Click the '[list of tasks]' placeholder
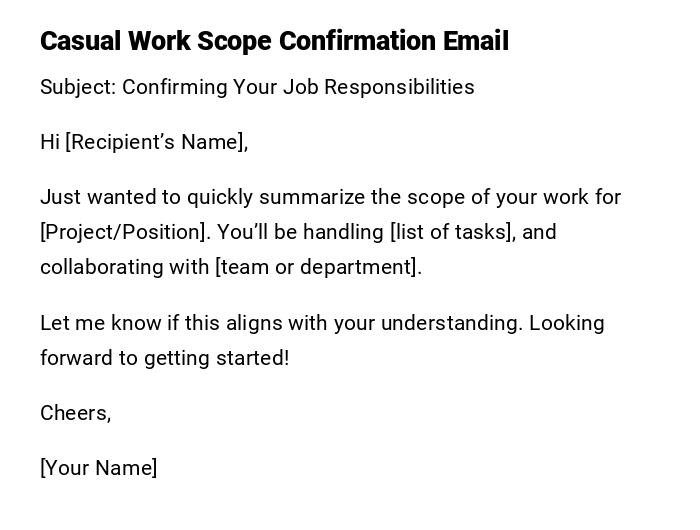The width and height of the screenshot is (700, 530). (x=452, y=232)
